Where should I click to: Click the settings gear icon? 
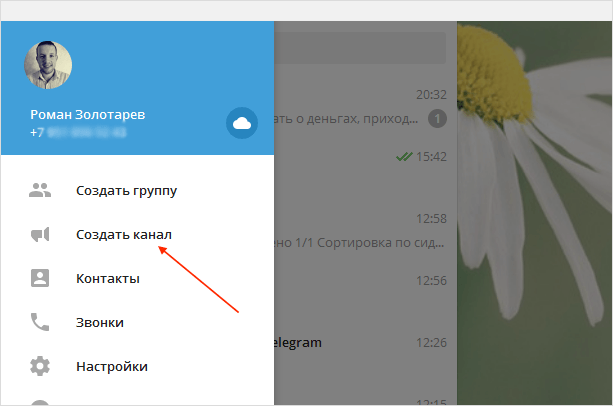tap(40, 366)
